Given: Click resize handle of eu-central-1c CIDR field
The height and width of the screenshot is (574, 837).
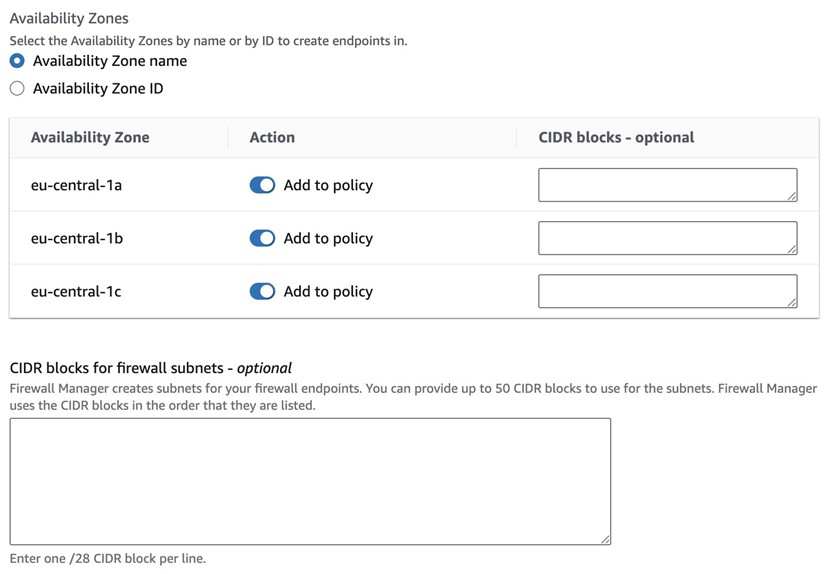Looking at the screenshot, I should (x=792, y=302).
